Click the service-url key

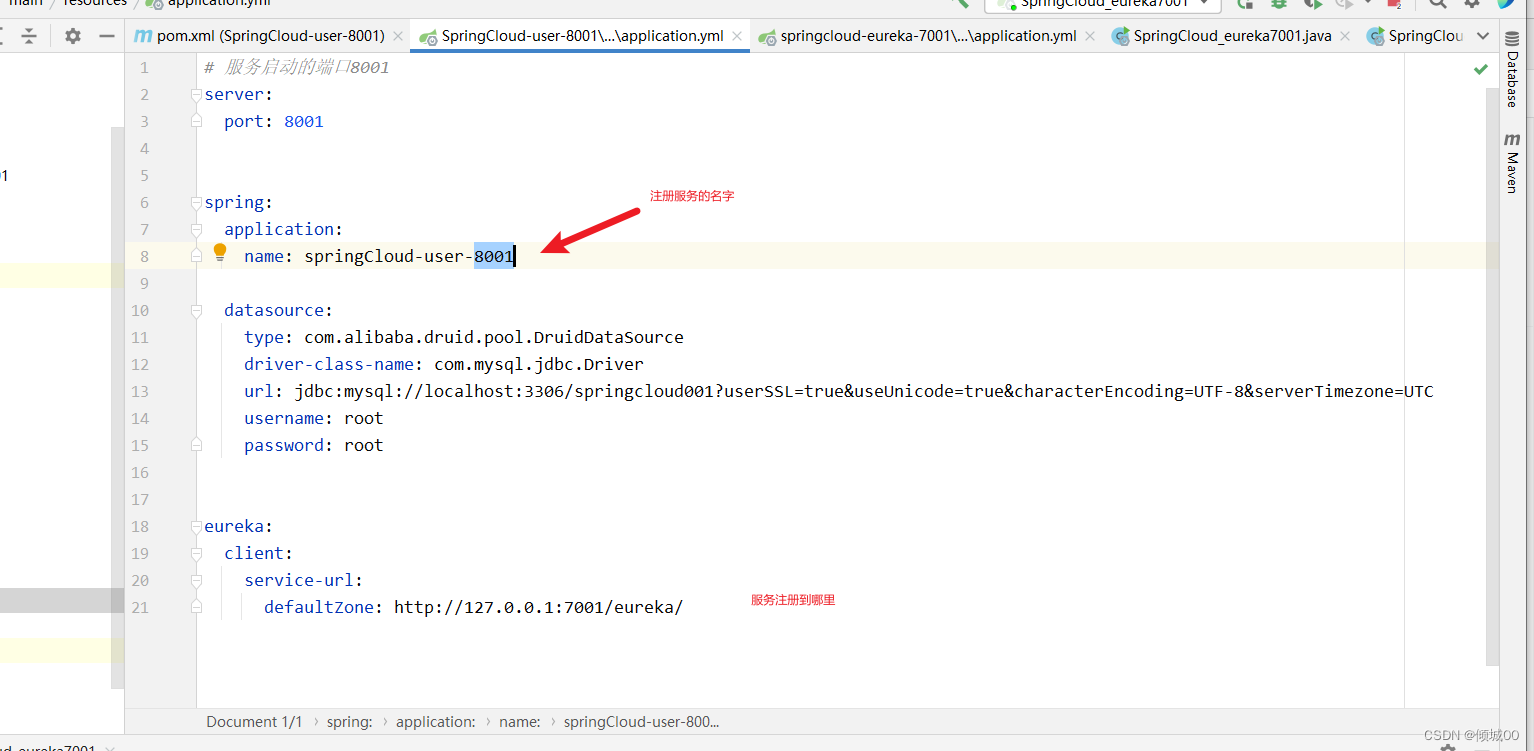tap(299, 580)
